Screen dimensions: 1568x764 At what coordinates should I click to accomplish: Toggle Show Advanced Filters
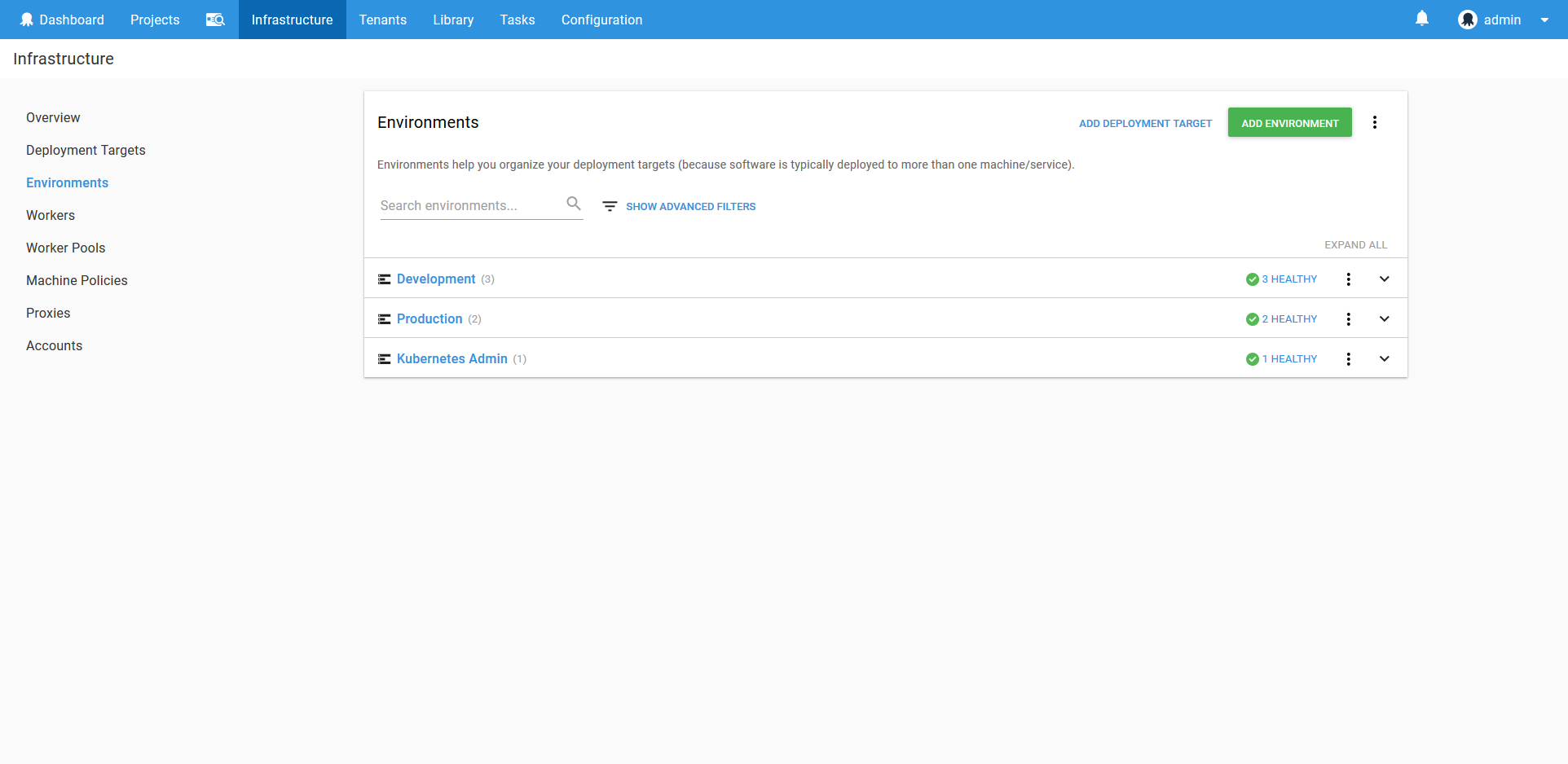690,206
